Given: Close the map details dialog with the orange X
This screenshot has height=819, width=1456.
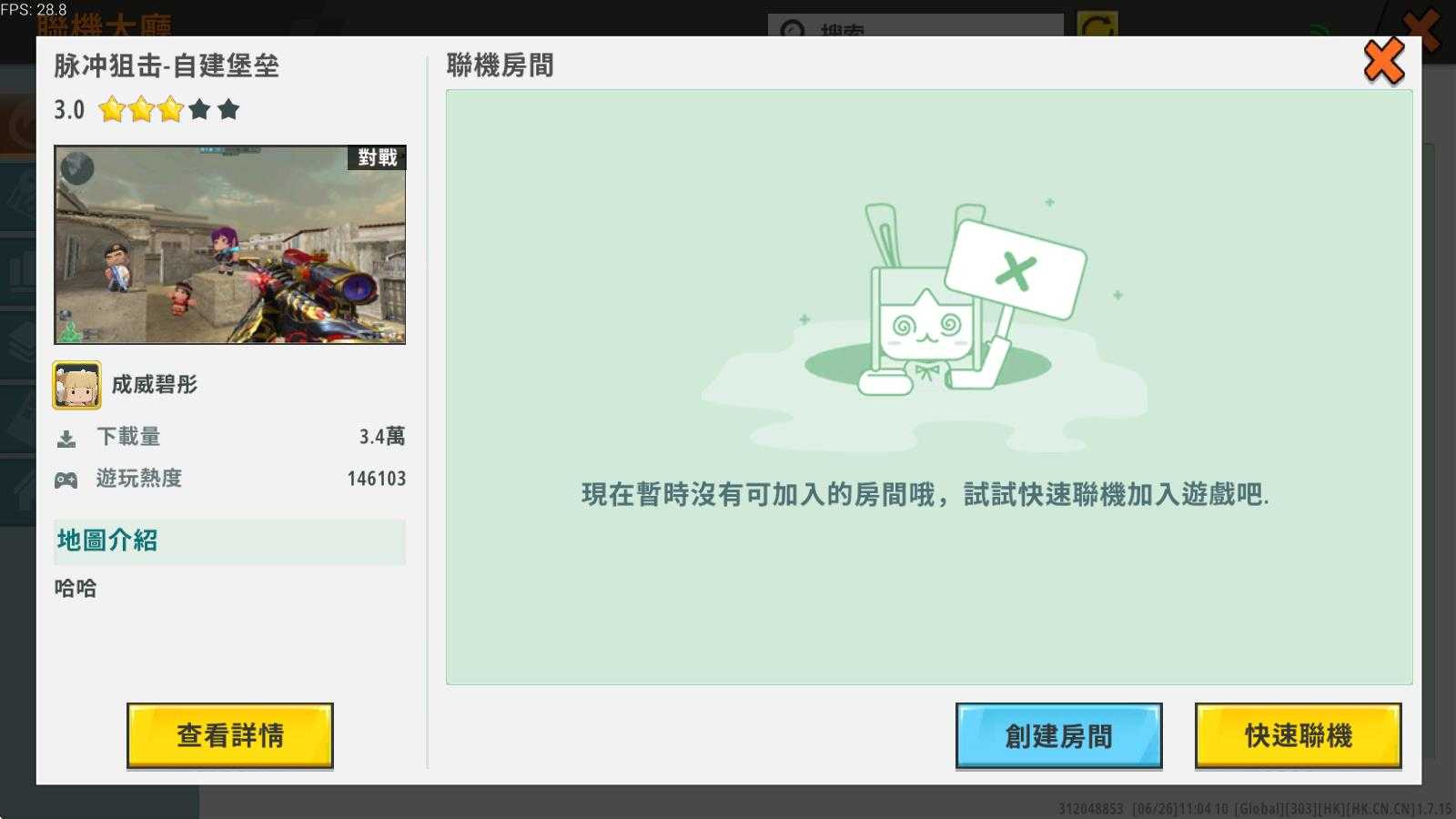Looking at the screenshot, I should click(1383, 62).
